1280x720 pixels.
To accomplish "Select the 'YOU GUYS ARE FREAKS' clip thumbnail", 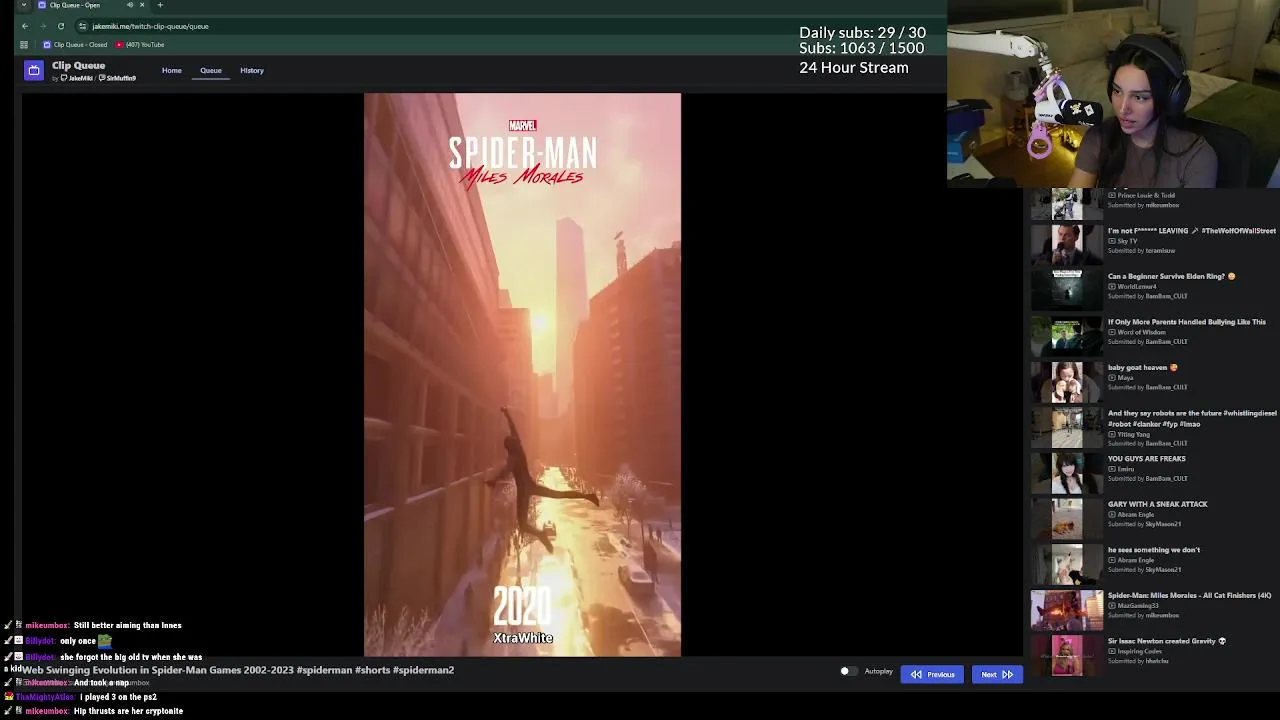I will [1066, 472].
